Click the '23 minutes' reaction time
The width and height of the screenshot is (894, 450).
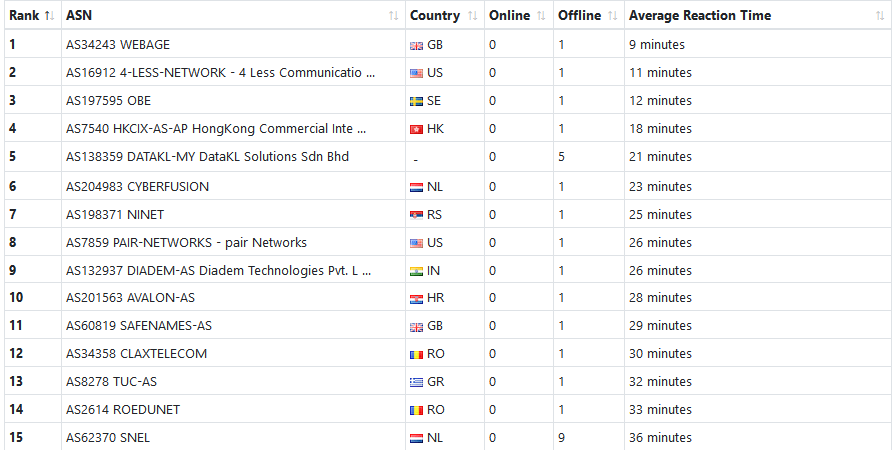660,187
